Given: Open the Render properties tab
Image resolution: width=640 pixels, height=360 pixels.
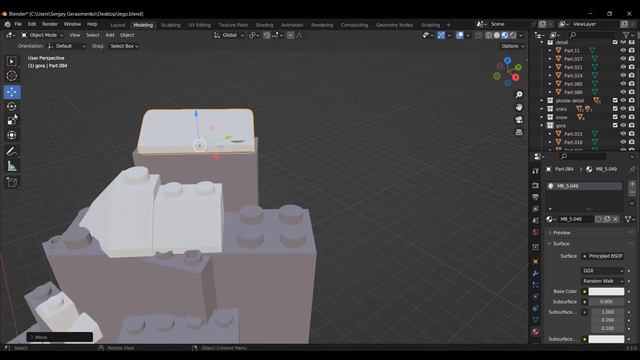Looking at the screenshot, I should [536, 185].
